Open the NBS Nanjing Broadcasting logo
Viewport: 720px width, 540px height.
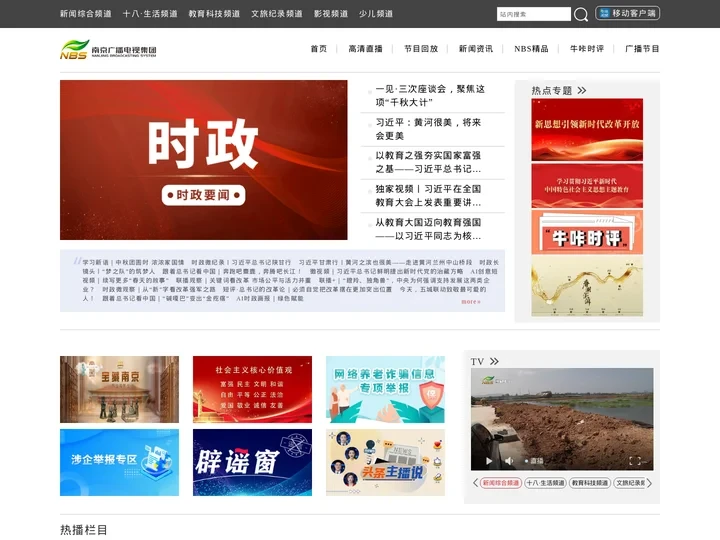pyautogui.click(x=108, y=50)
